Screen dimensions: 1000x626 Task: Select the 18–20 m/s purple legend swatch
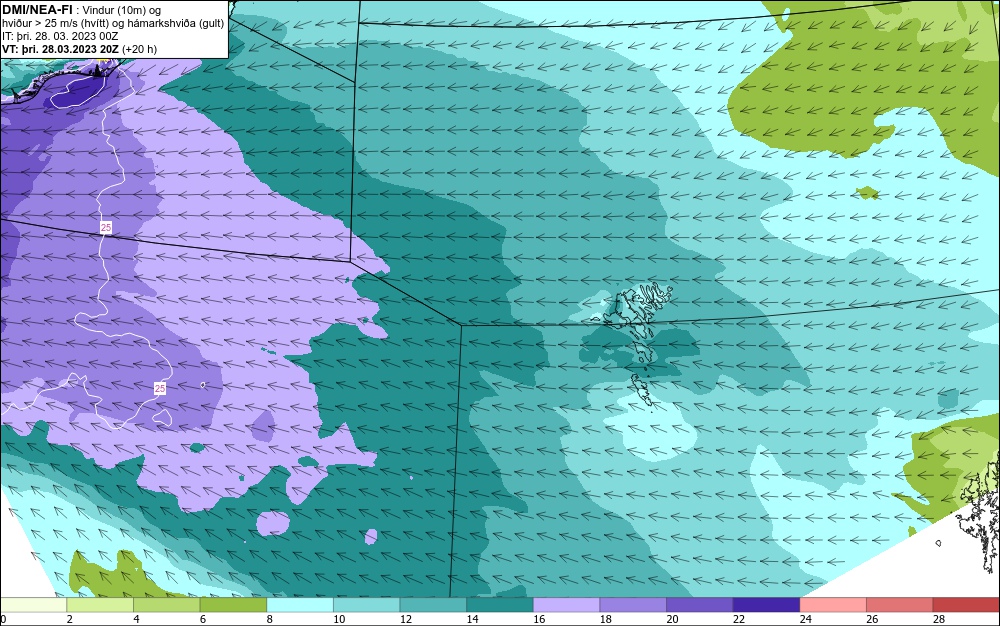pos(633,605)
